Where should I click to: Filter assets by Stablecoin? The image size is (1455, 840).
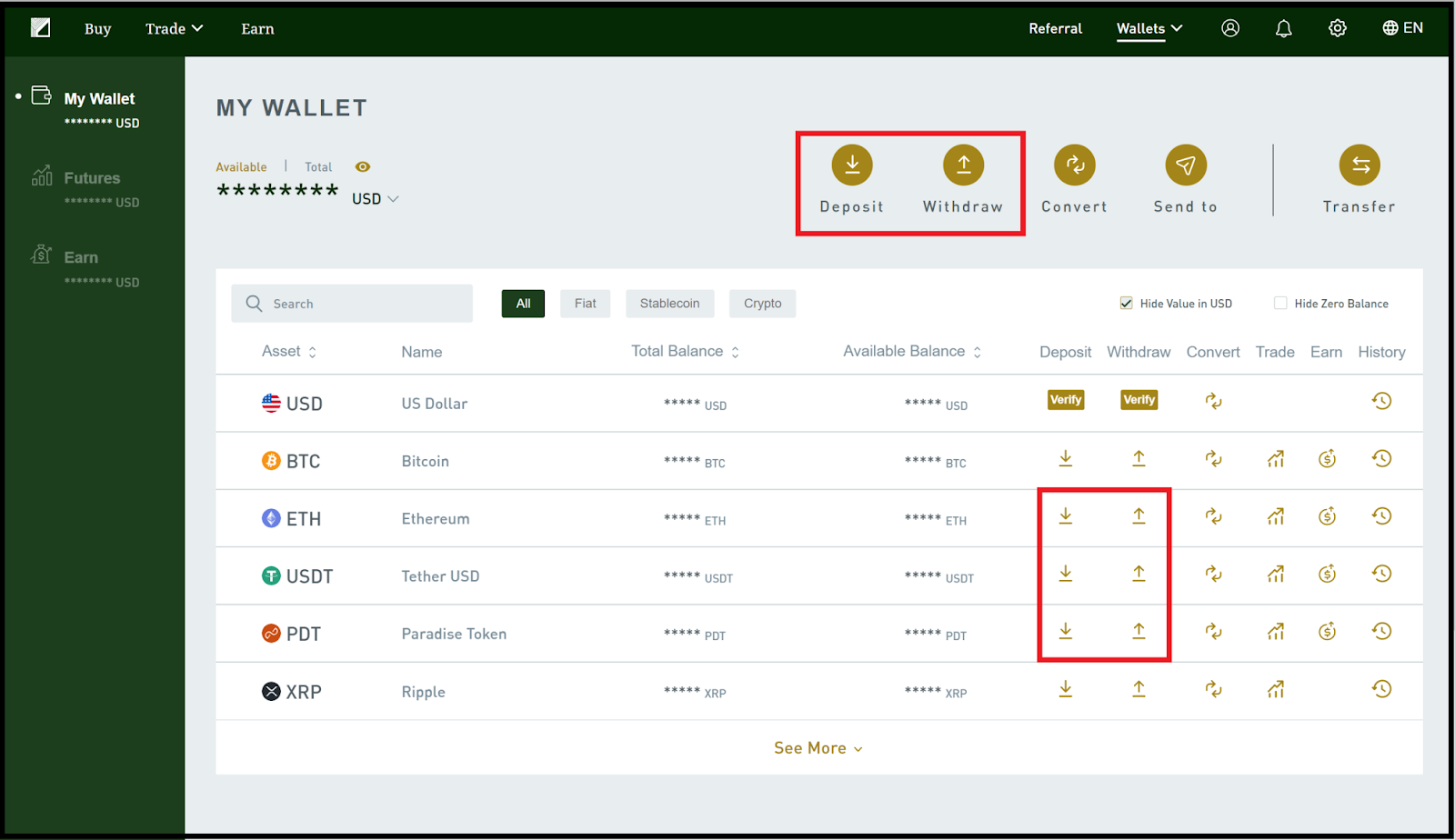click(x=670, y=304)
